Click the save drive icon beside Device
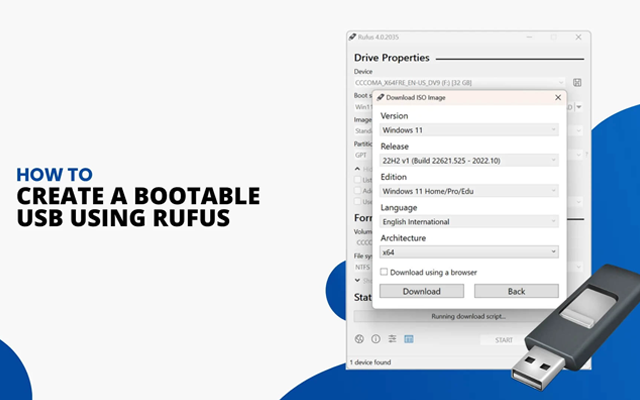The width and height of the screenshot is (640, 400). [x=578, y=81]
